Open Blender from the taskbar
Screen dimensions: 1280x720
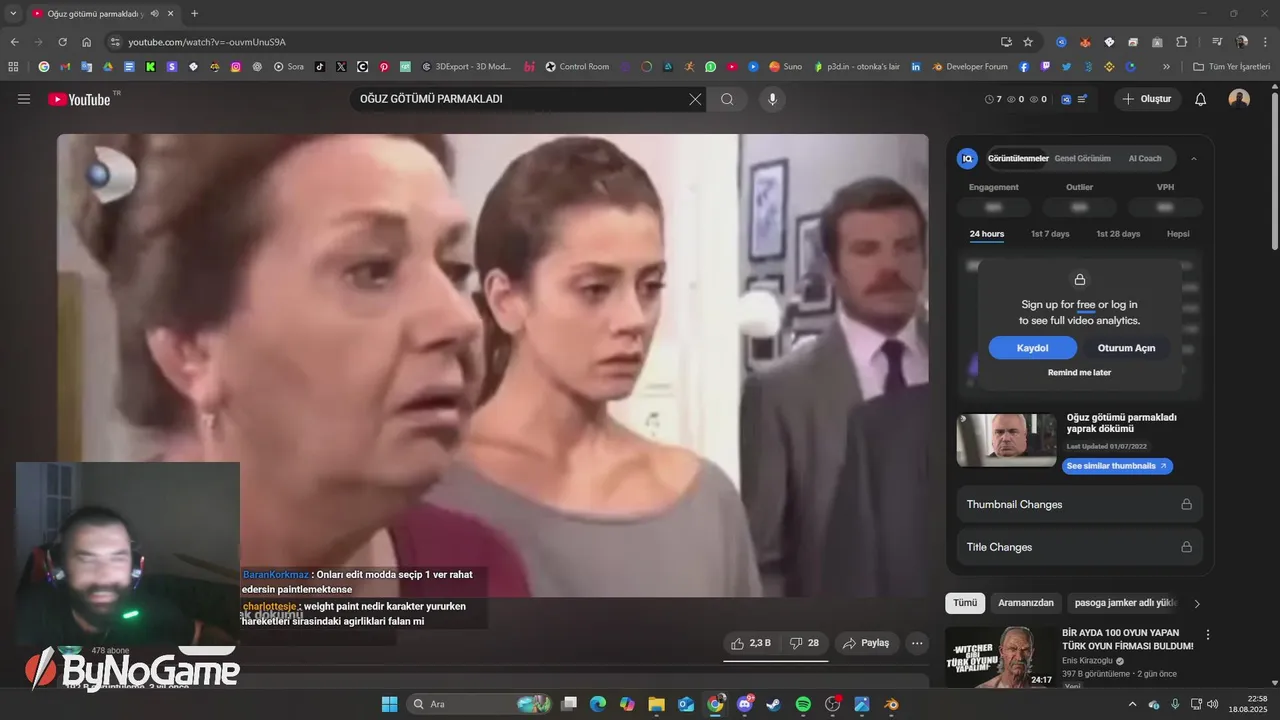pyautogui.click(x=890, y=704)
